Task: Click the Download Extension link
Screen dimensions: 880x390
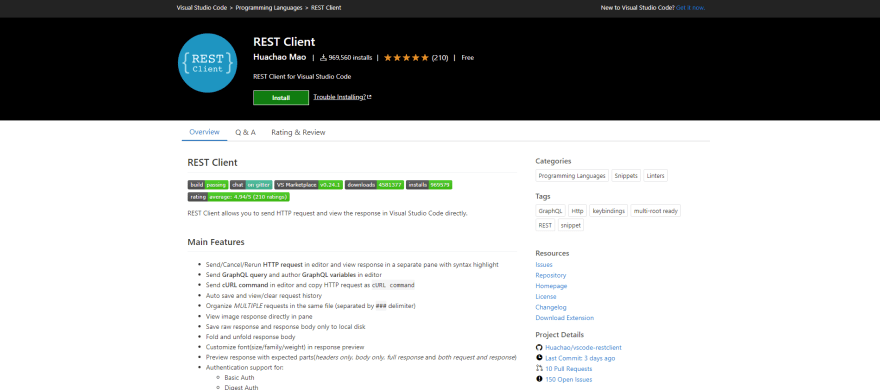Action: [565, 318]
